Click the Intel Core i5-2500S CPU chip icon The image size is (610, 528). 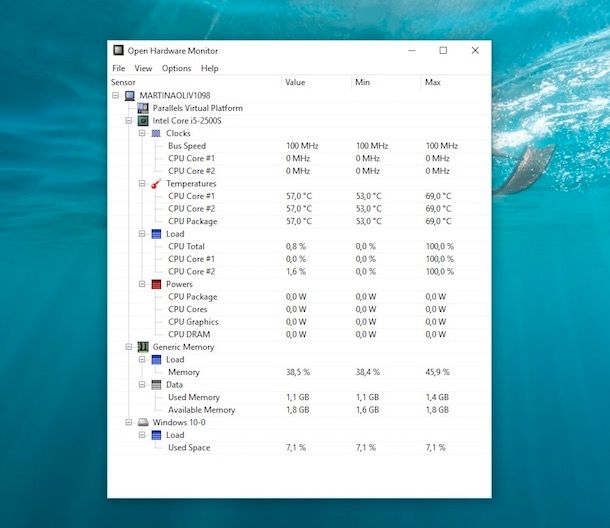click(143, 121)
